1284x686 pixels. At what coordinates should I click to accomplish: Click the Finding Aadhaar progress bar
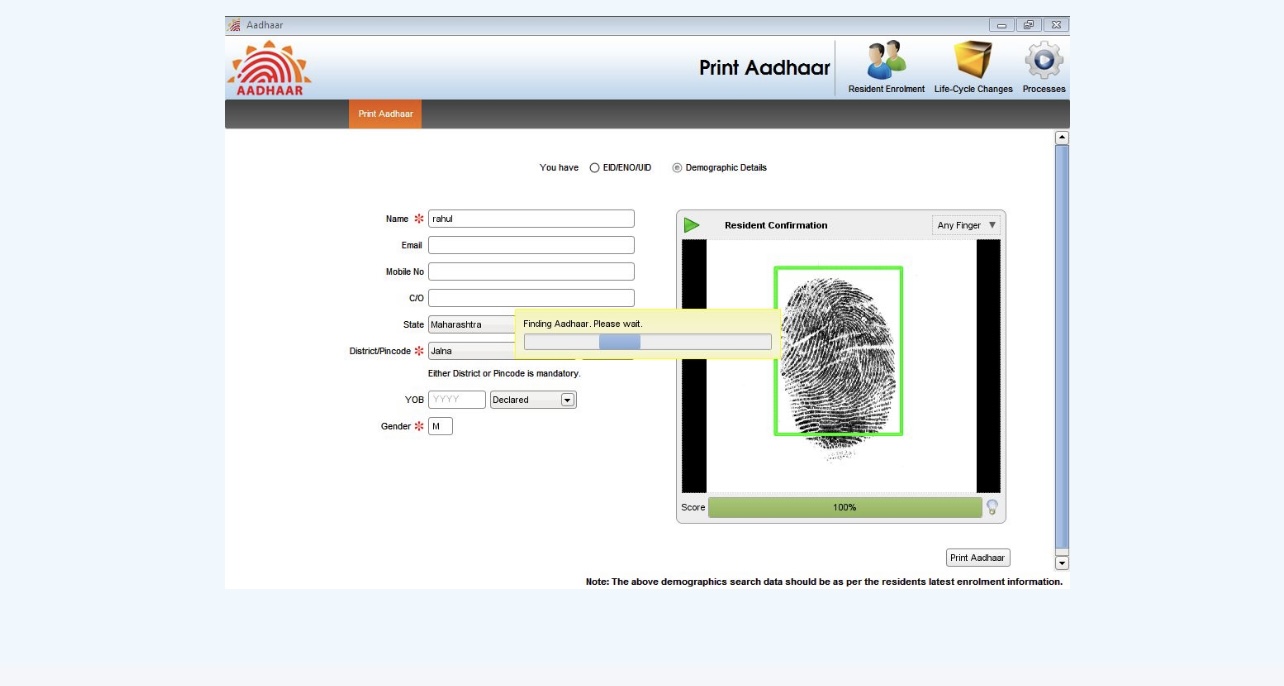click(648, 342)
